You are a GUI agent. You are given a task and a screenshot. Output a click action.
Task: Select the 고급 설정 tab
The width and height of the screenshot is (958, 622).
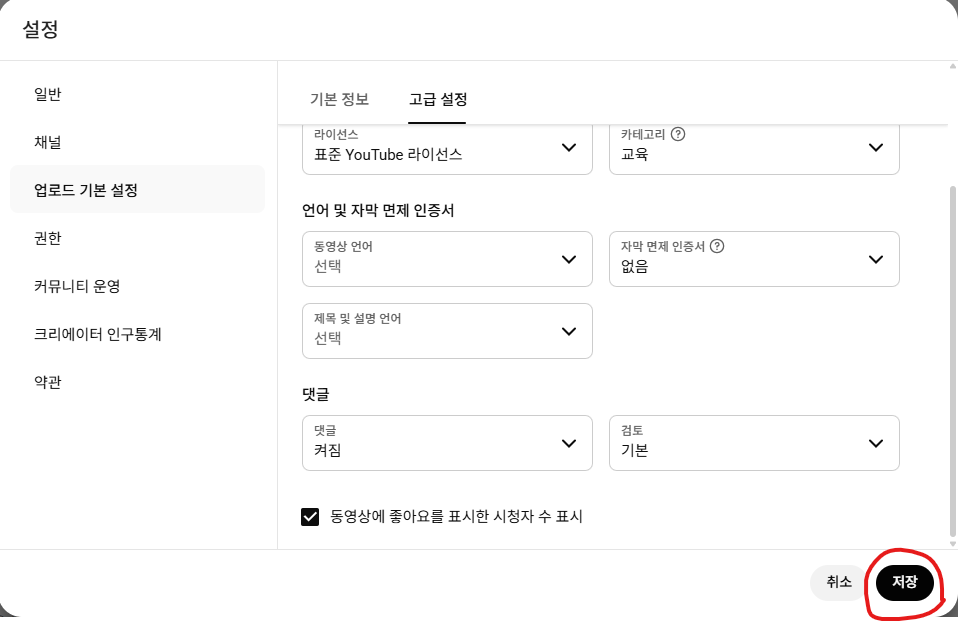click(437, 100)
